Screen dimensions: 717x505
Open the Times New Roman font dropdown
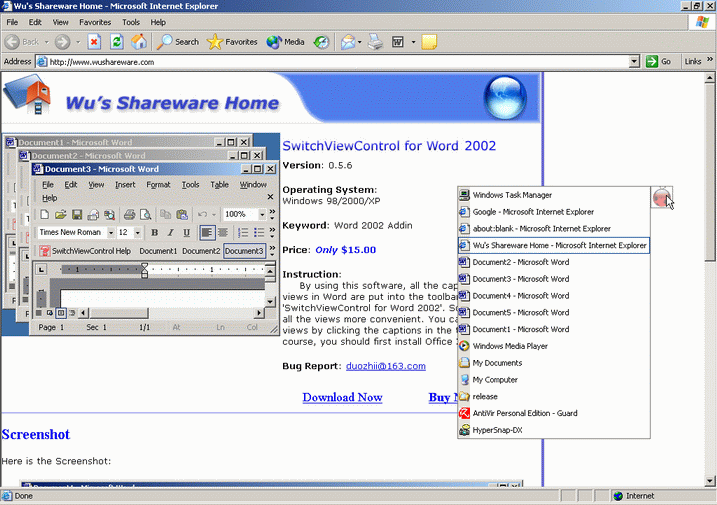coord(110,232)
